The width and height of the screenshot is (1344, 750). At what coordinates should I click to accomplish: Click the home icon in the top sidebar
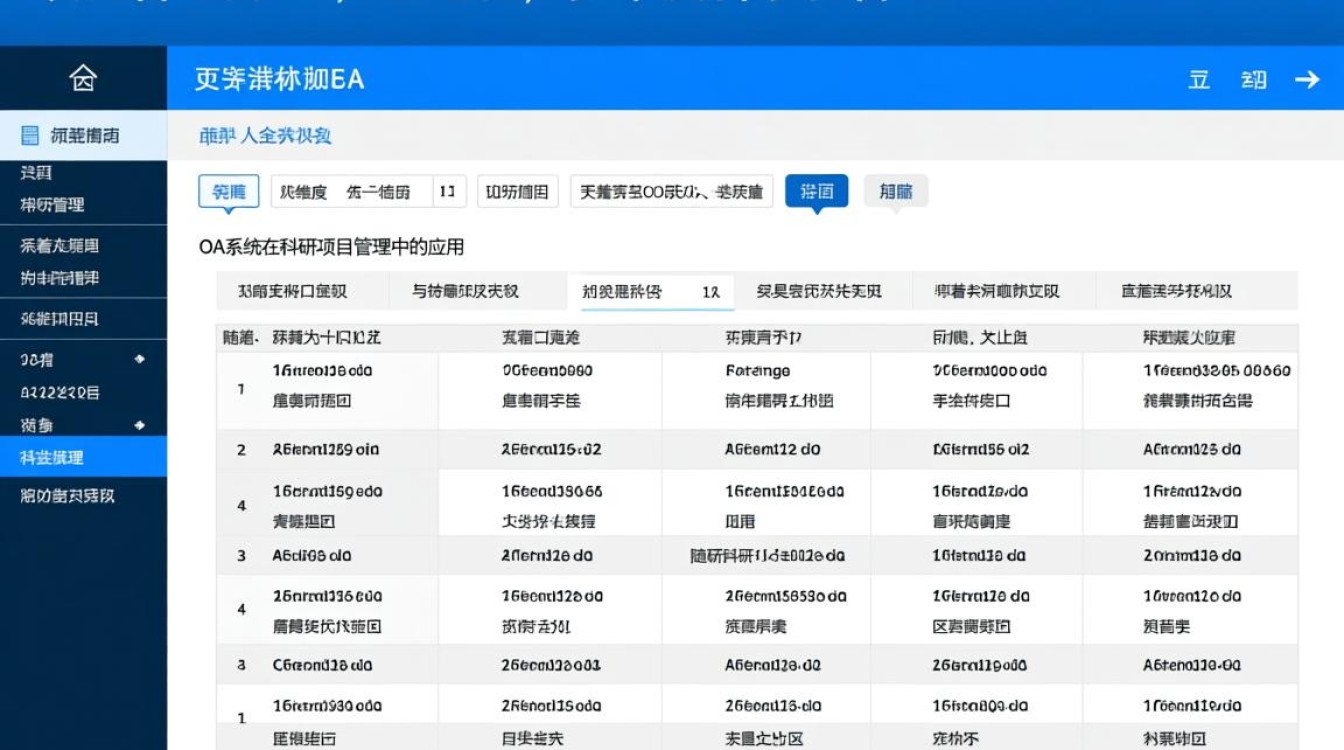tap(84, 76)
